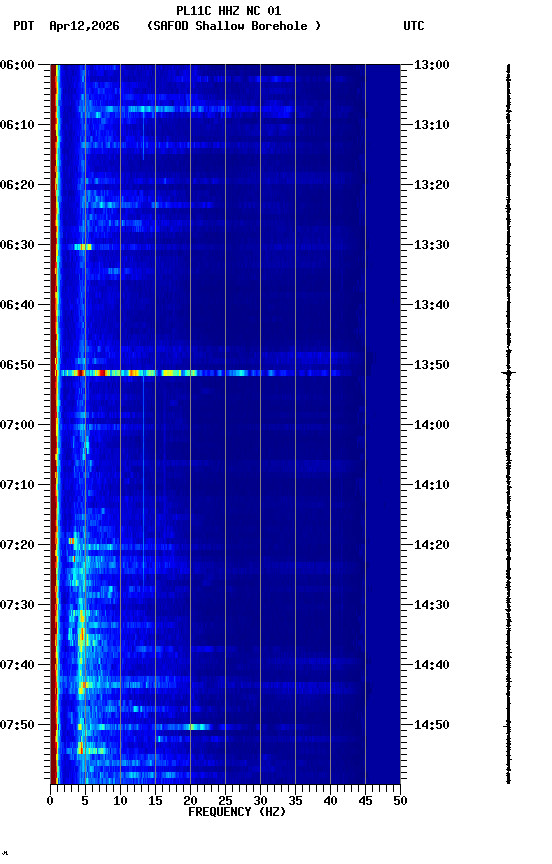Click the 14:30 UTC time label
Screen dimensions: 552x864
tap(432, 605)
